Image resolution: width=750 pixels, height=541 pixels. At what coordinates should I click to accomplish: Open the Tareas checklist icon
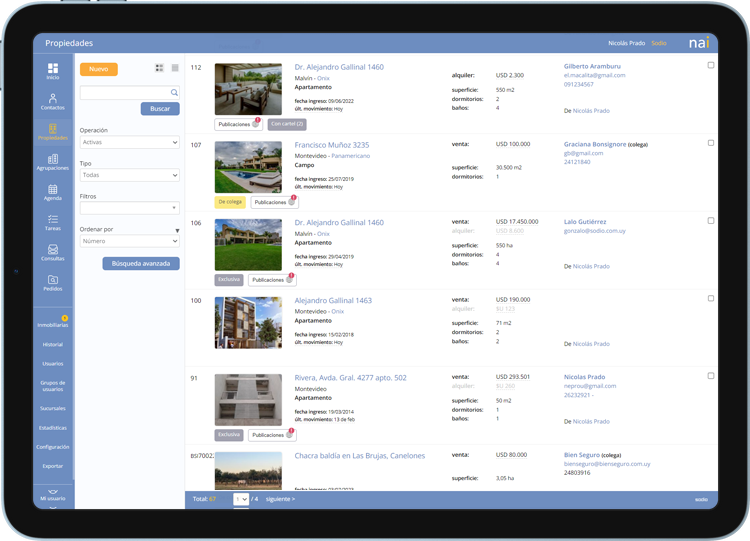click(x=53, y=222)
